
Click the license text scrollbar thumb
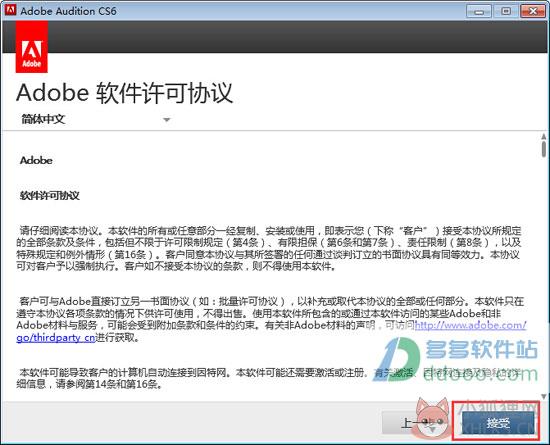[544, 149]
